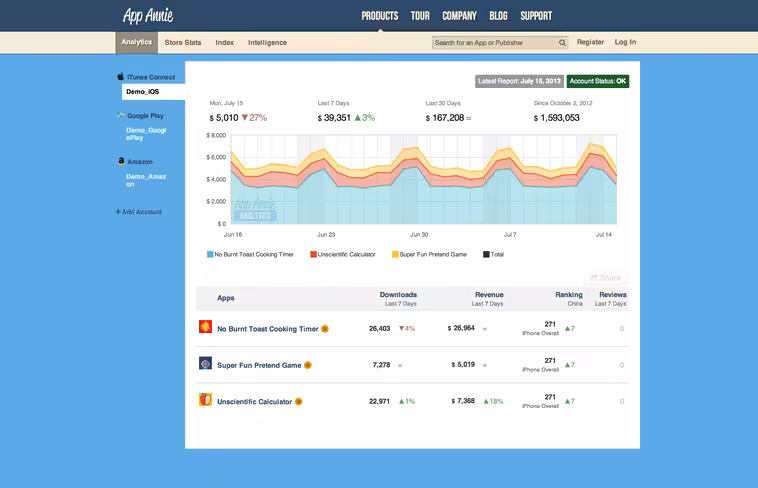Click orange badge beside No Burnt Toast Cooking Timer
Viewport: 758px width, 488px height.
click(325, 329)
